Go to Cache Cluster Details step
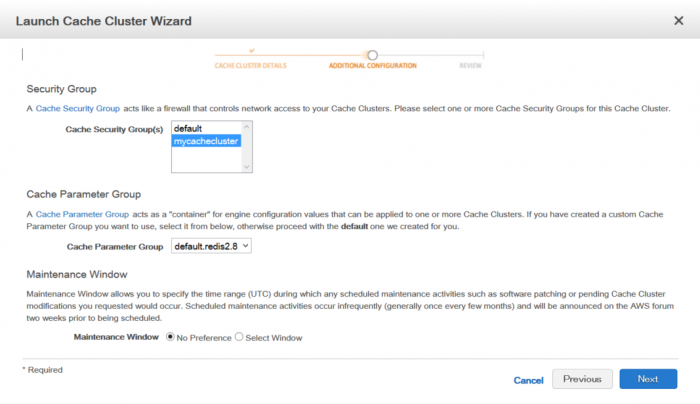700x404 pixels. (250, 66)
